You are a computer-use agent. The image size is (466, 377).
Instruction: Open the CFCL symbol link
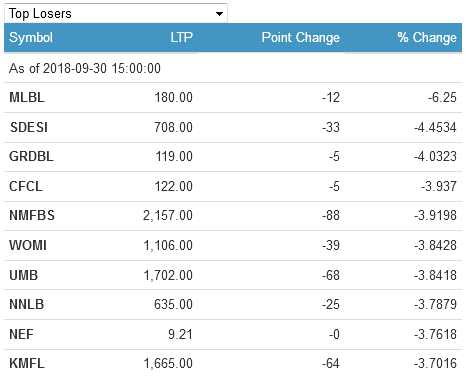[26, 186]
